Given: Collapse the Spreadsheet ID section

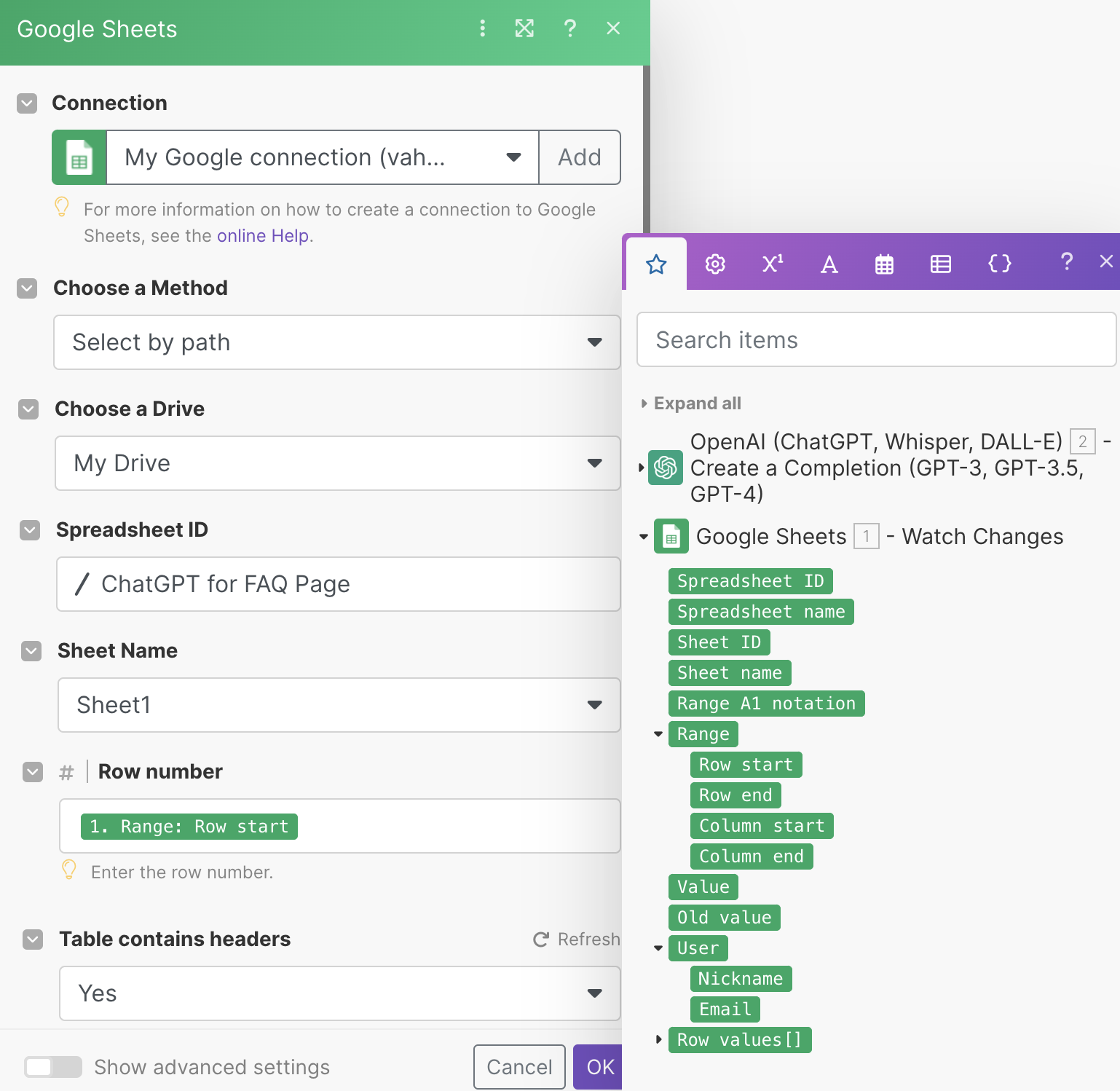Looking at the screenshot, I should tap(30, 530).
